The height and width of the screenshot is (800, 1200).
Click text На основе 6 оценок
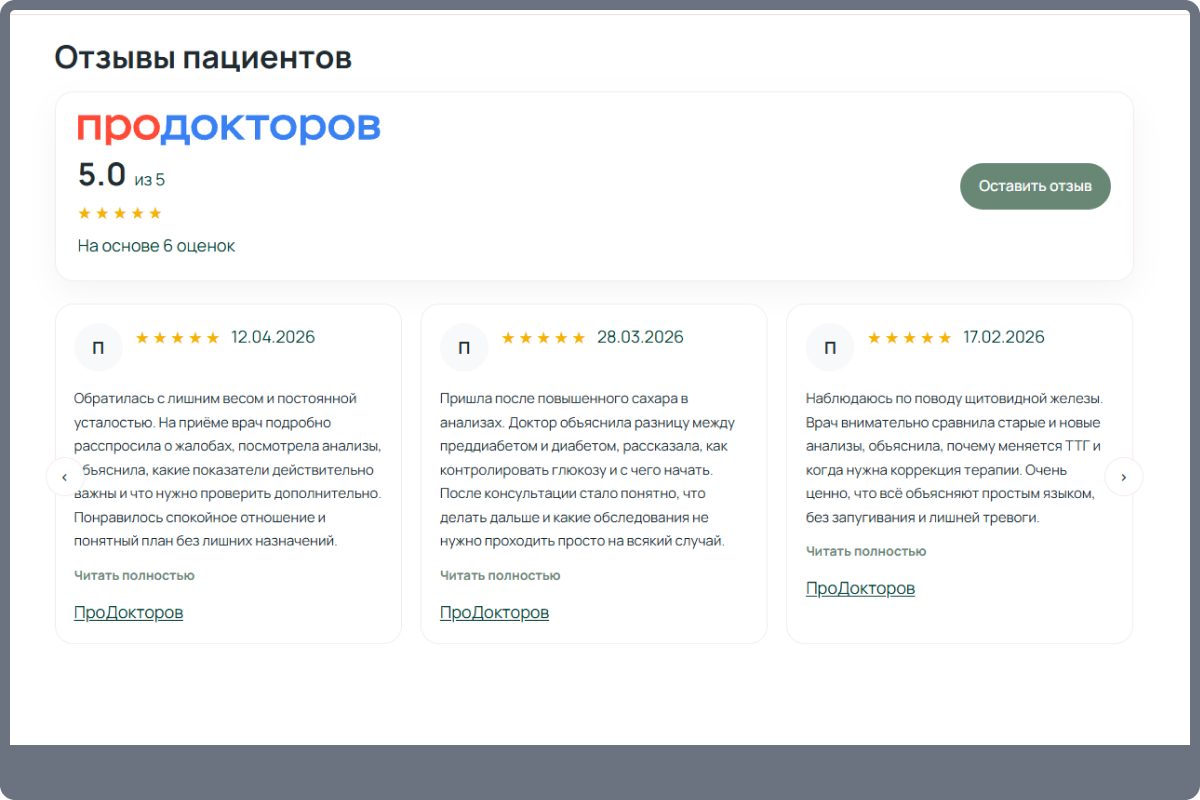point(156,246)
